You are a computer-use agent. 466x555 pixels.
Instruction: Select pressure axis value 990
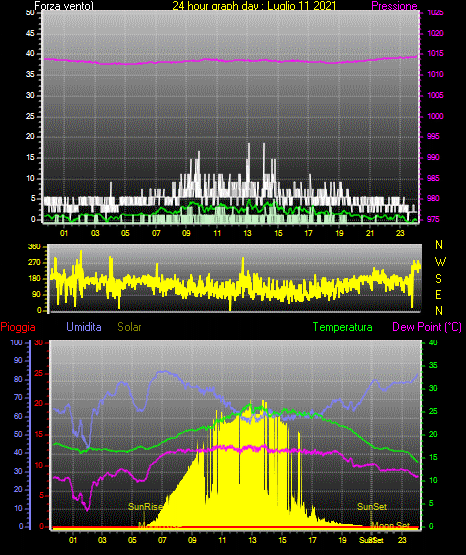click(433, 157)
